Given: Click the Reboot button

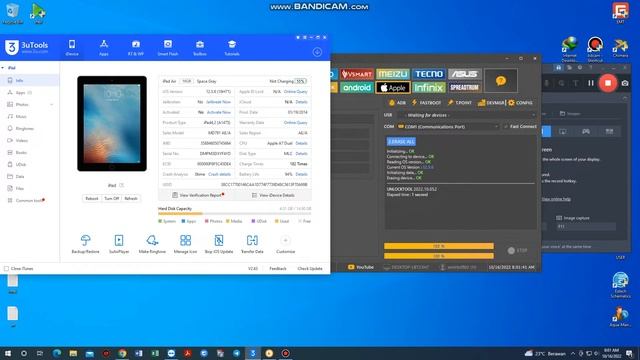Looking at the screenshot, I should tap(92, 198).
